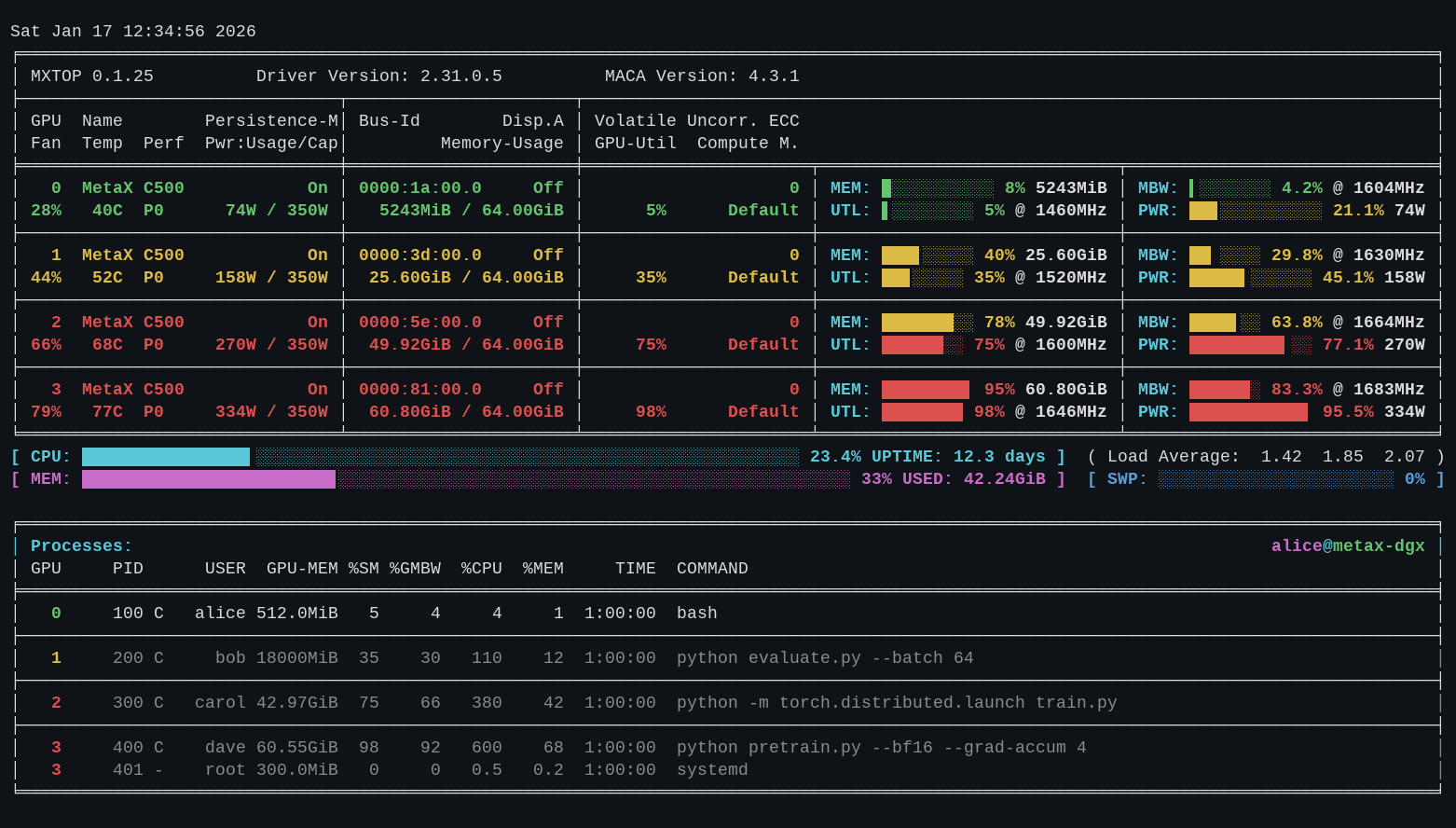Click the PID column header
This screenshot has height=828, width=1456.
128,569
